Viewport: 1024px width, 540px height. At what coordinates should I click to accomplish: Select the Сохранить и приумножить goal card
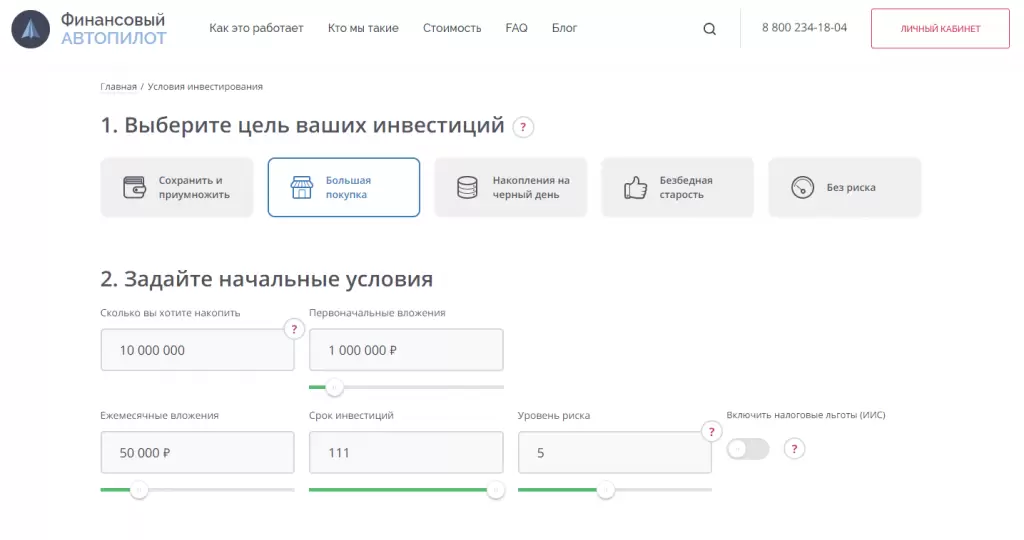click(176, 187)
